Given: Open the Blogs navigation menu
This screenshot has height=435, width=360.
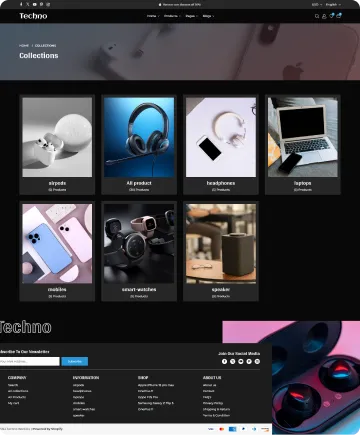Looking at the screenshot, I should (208, 16).
